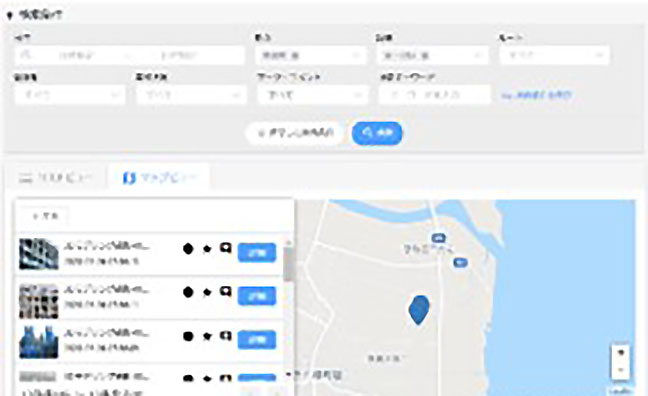Click the comment bubble icon in third list row
648x396 pixels.
(225, 336)
